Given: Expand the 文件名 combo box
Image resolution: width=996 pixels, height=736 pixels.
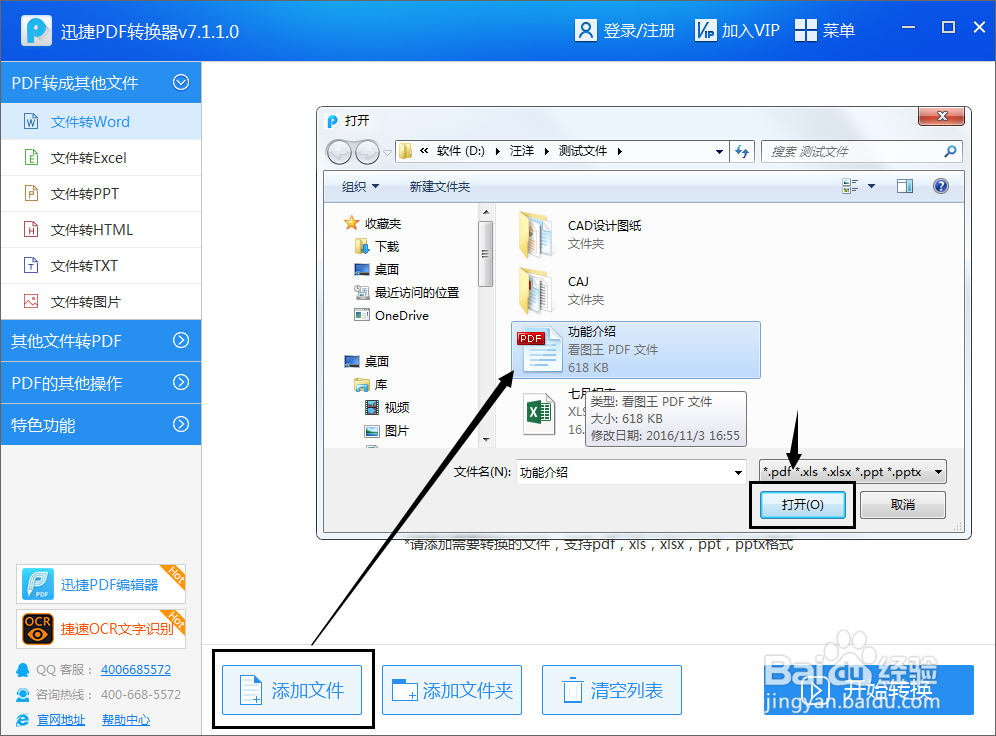Looking at the screenshot, I should click(738, 471).
